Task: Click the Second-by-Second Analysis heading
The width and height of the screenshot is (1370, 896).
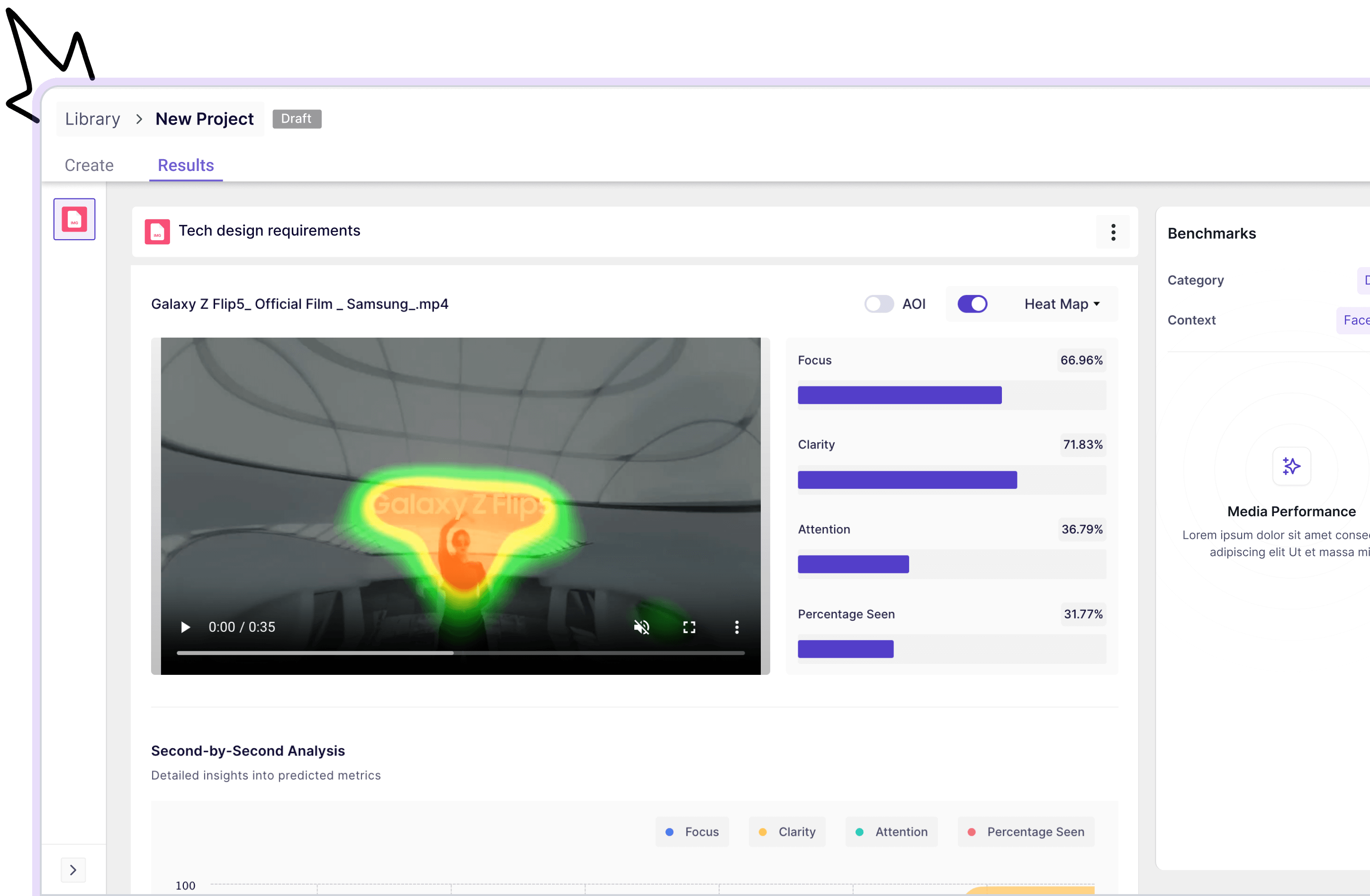Action: [248, 751]
